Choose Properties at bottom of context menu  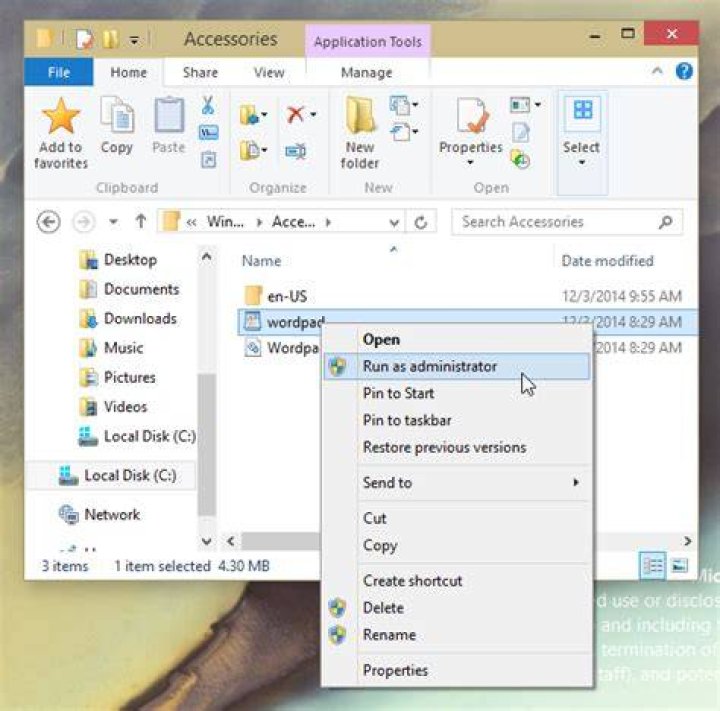pyautogui.click(x=456, y=671)
